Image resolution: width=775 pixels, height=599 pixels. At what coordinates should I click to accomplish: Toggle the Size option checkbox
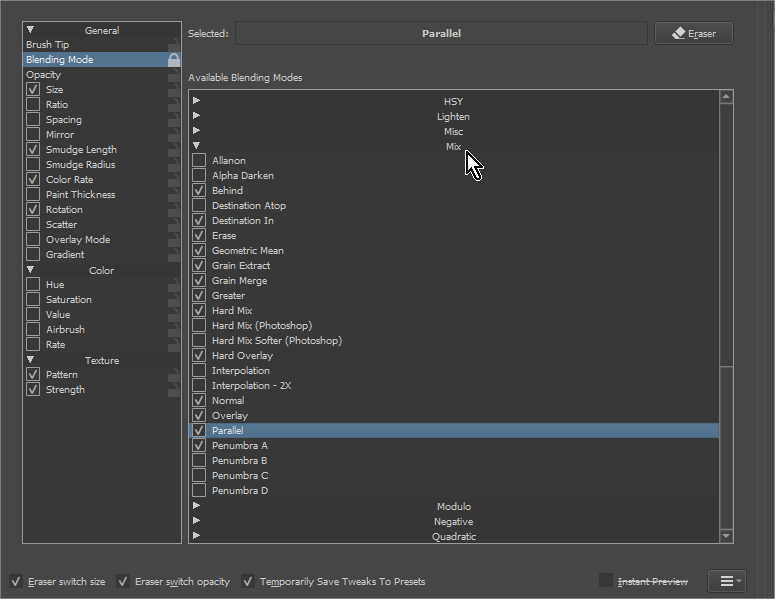[33, 89]
